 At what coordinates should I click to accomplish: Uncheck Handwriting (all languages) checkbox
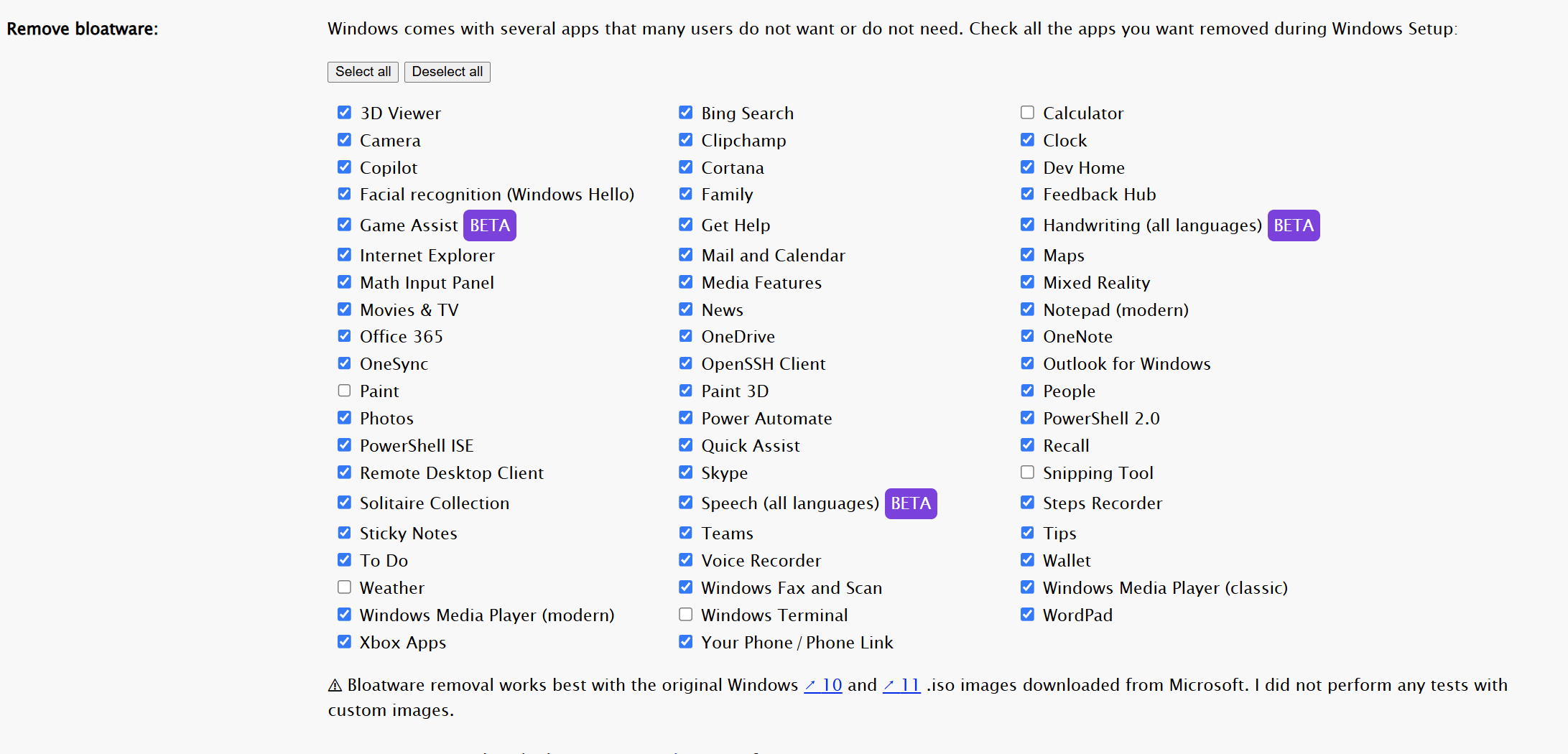click(x=1028, y=225)
